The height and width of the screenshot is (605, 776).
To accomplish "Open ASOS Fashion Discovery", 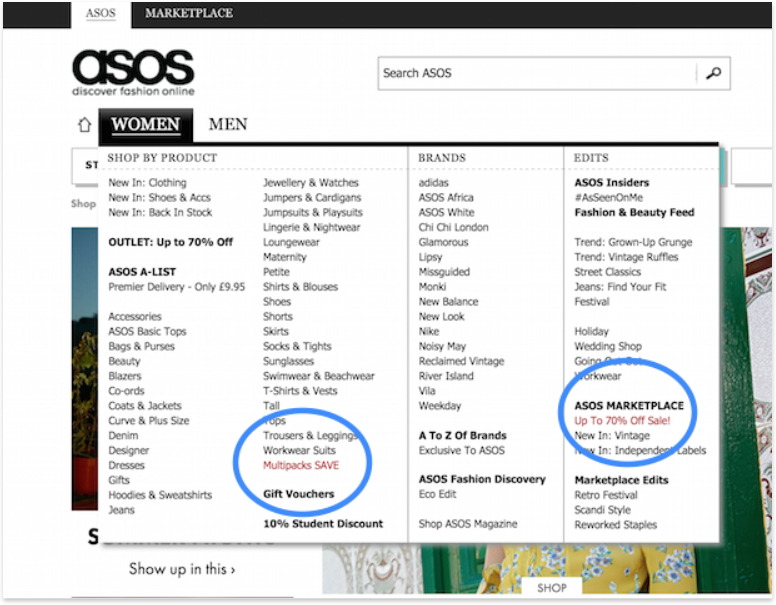I will (482, 479).
